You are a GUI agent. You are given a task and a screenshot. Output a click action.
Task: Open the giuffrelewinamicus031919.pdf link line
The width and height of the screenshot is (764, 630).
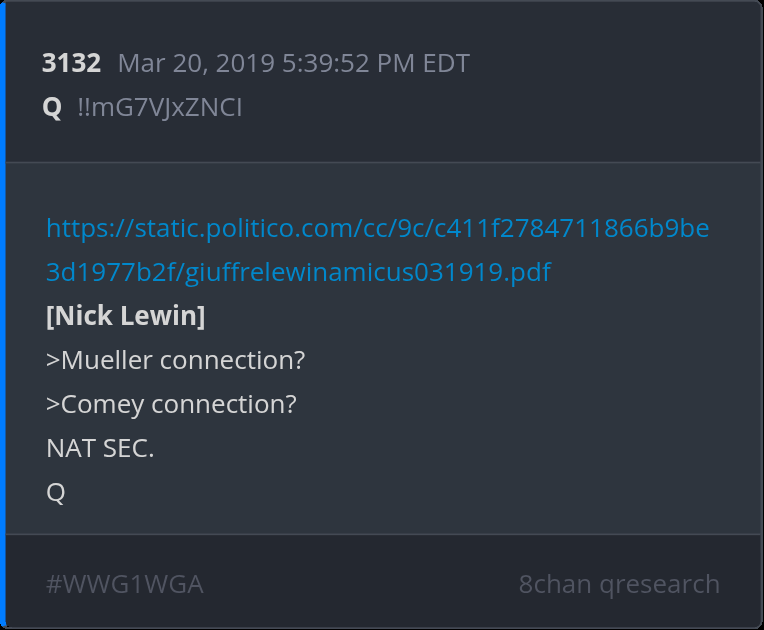coord(298,272)
